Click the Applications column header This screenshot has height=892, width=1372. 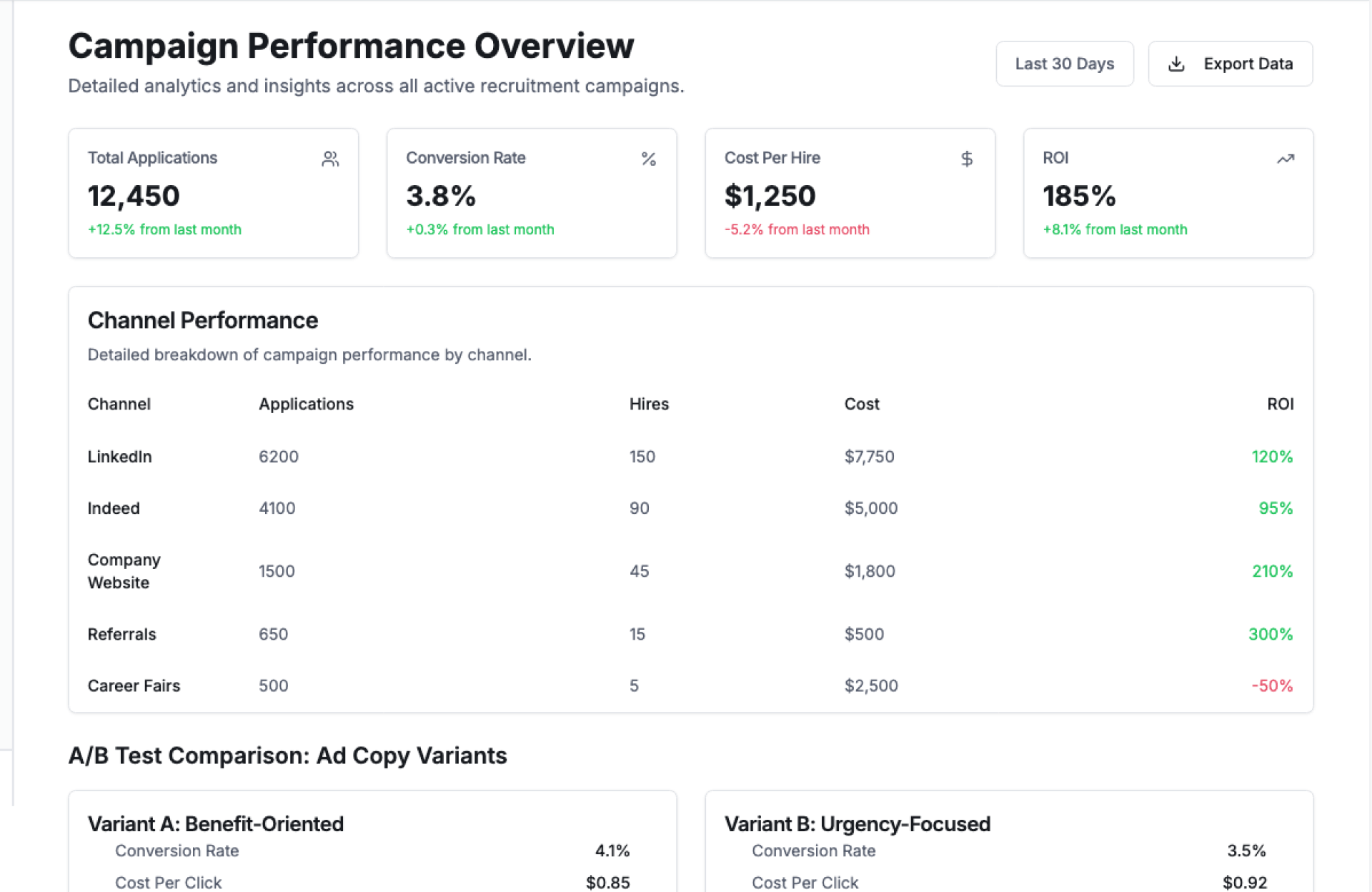click(306, 404)
